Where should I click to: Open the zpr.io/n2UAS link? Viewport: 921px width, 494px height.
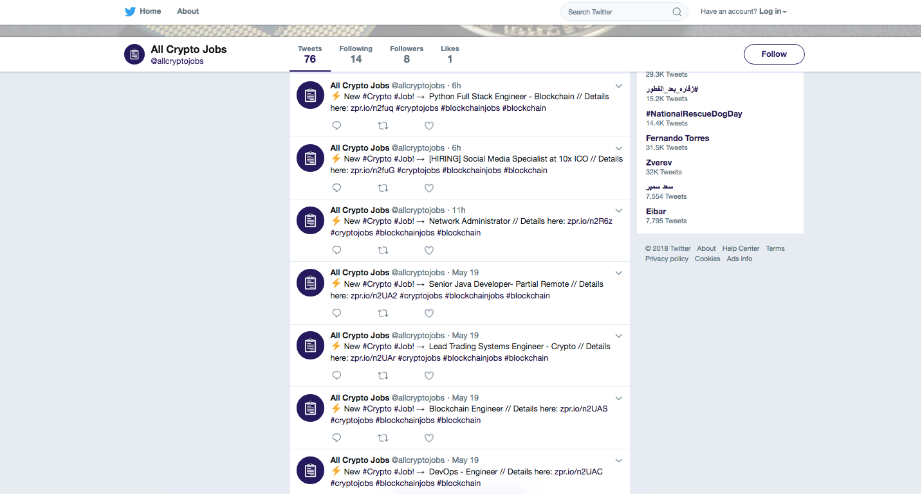[x=584, y=409]
